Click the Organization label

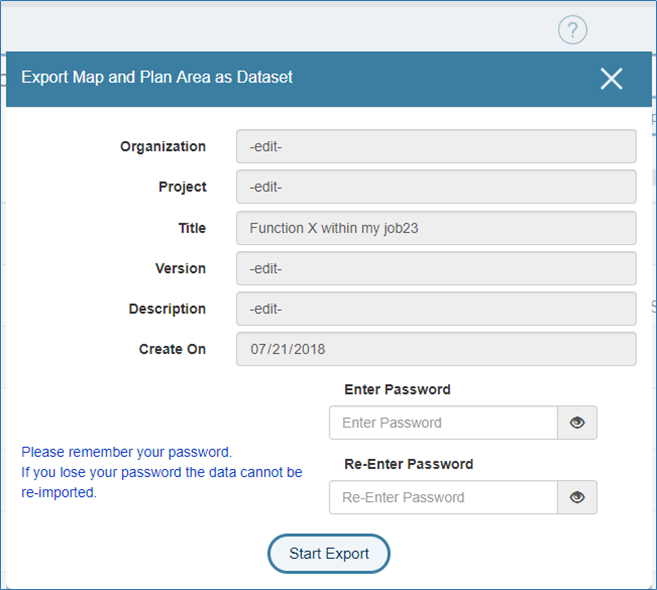(163, 146)
